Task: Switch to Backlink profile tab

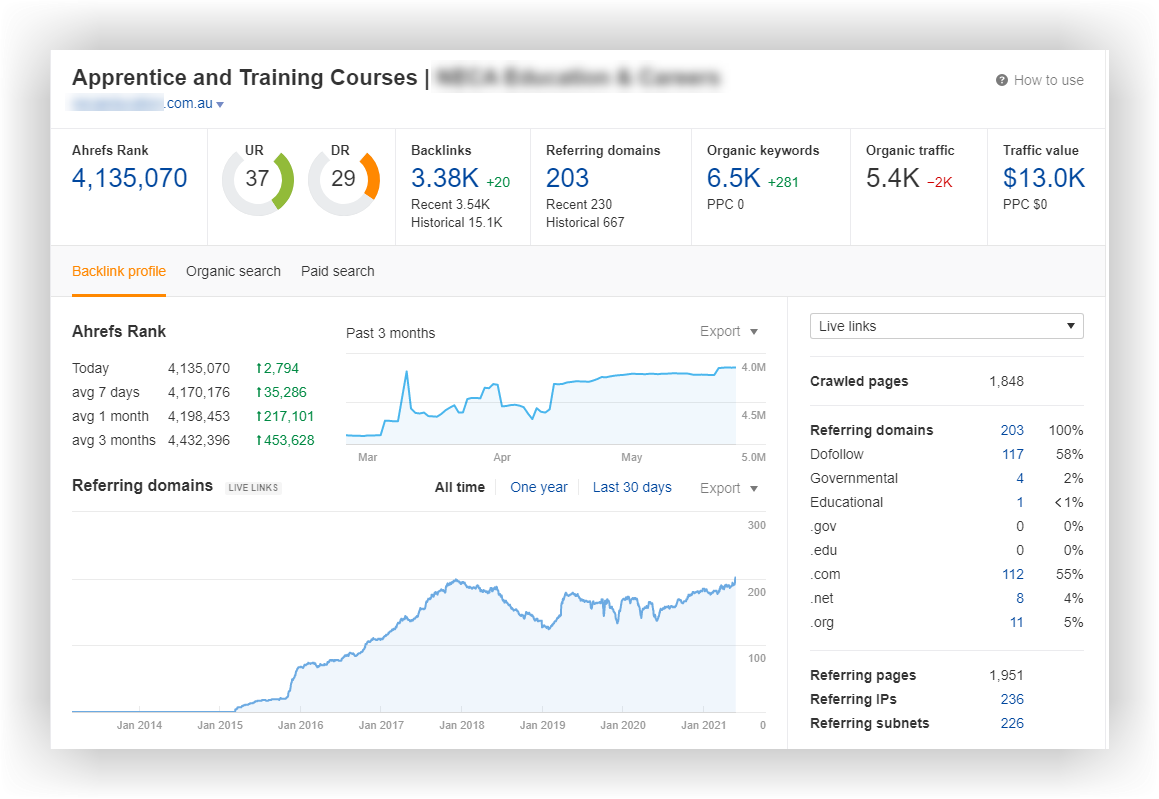Action: pyautogui.click(x=119, y=271)
